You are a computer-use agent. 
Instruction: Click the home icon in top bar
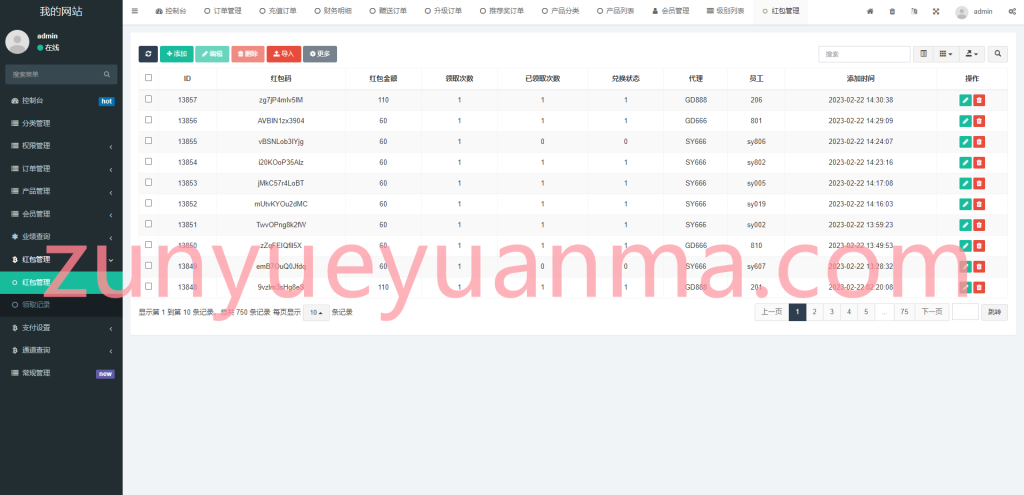click(870, 11)
